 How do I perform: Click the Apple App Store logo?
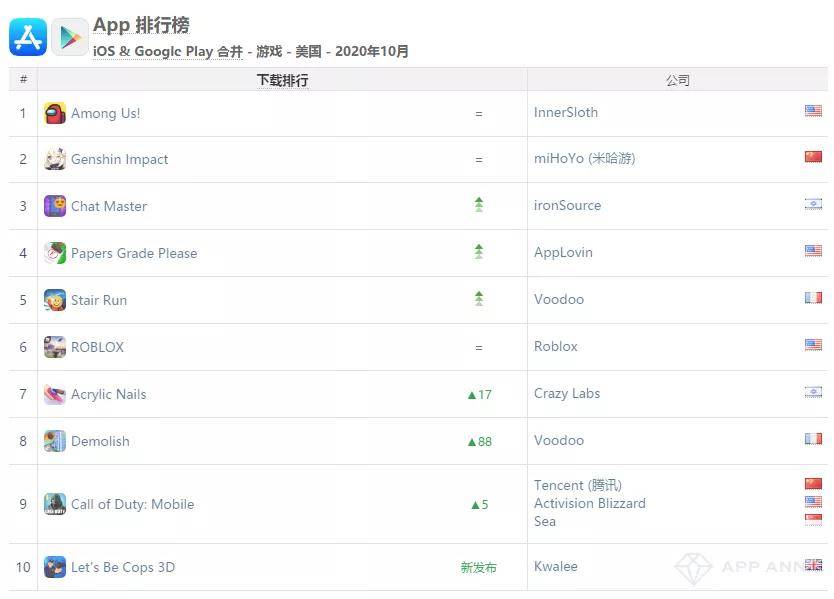[x=28, y=37]
